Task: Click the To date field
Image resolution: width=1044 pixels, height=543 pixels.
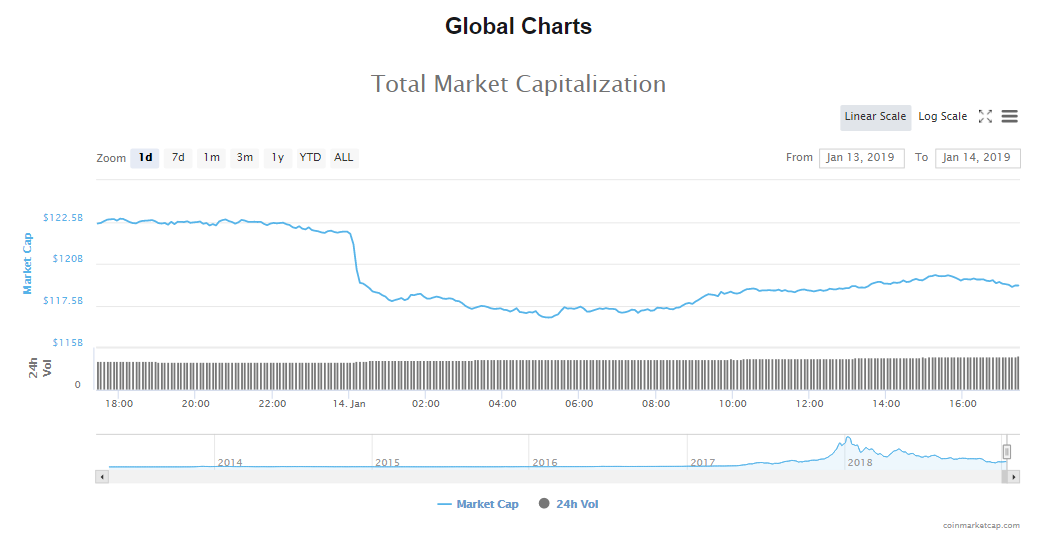Action: coord(977,158)
